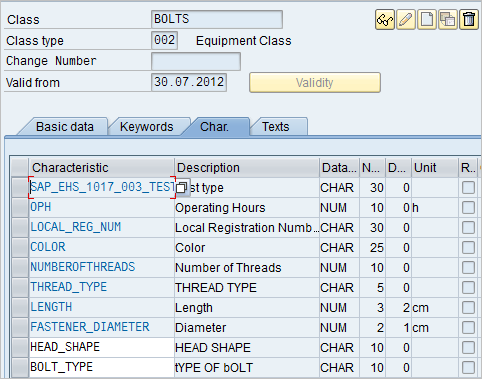Click the Create blank page icon
Viewport: 482px width, 379px height.
click(427, 20)
